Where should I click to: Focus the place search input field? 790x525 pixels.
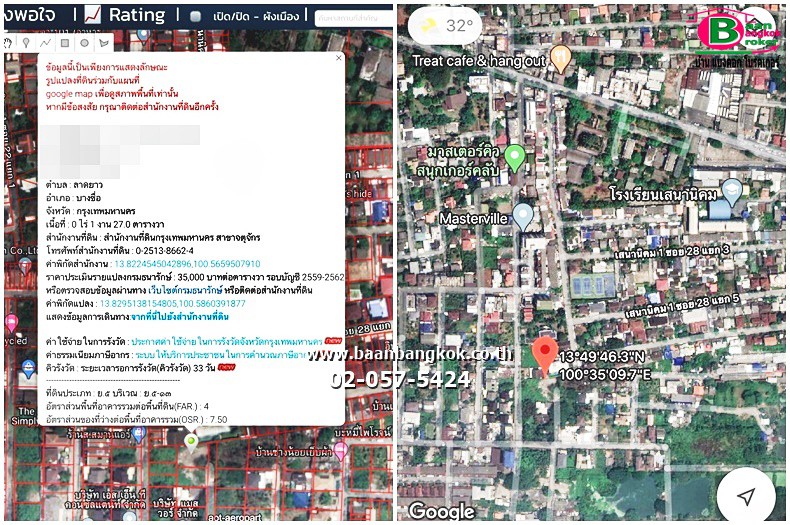tap(353, 18)
